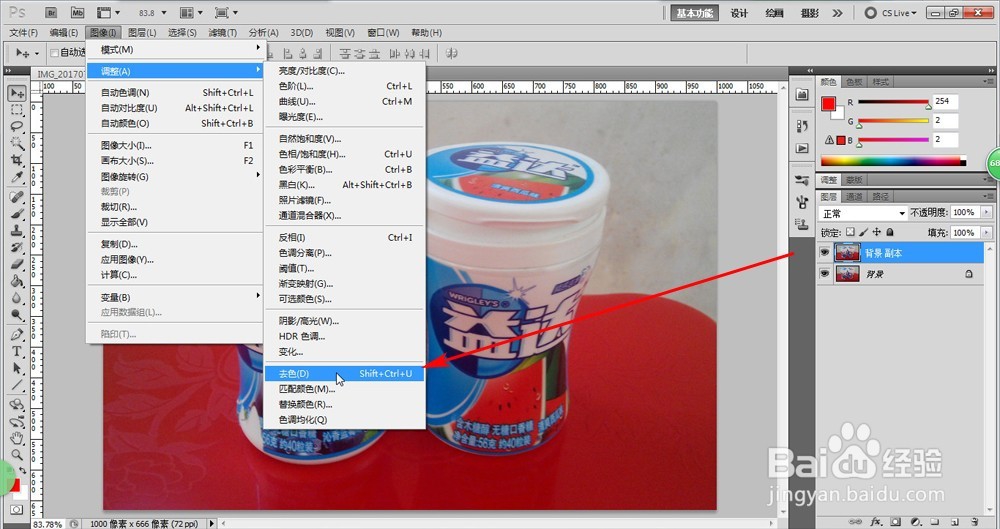Select the Paint Bucket tool
The image size is (1000, 529).
click(17, 281)
